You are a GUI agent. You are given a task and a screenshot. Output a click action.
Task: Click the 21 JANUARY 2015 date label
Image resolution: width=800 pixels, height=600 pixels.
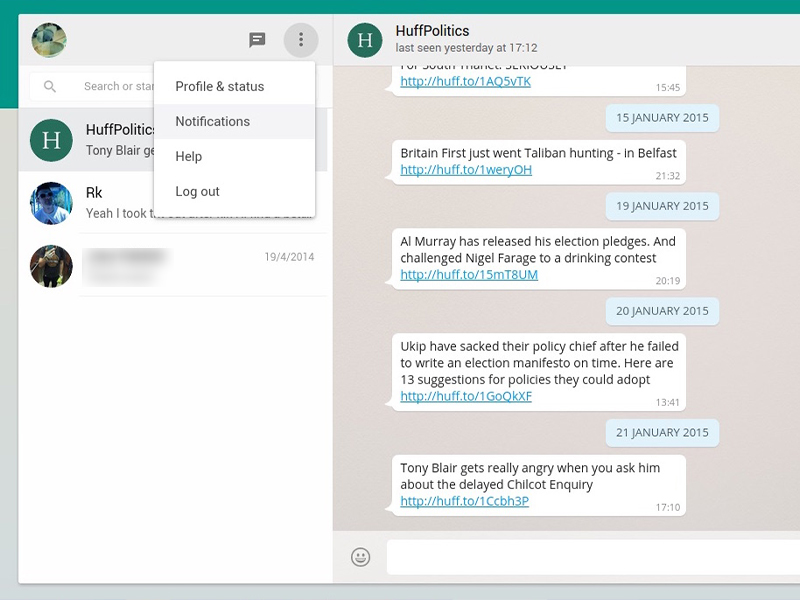662,433
